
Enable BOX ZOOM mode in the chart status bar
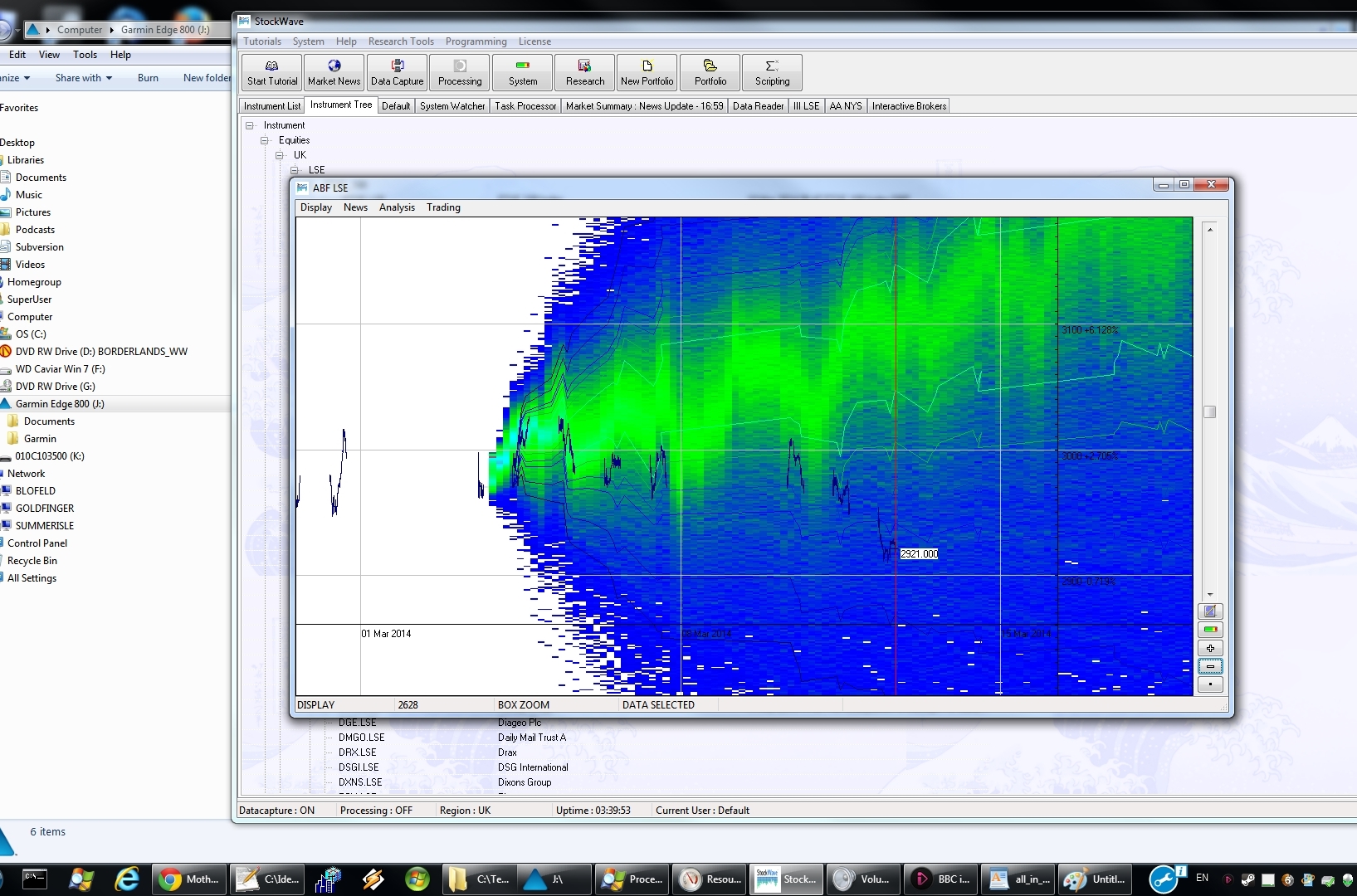(x=524, y=704)
